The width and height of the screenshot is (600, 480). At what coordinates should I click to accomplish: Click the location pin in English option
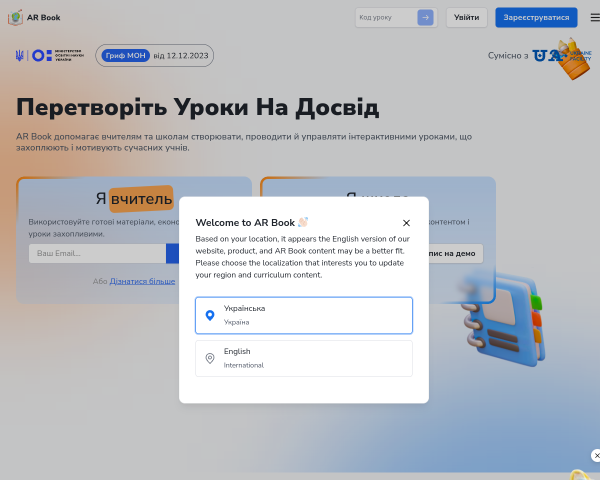[210, 358]
